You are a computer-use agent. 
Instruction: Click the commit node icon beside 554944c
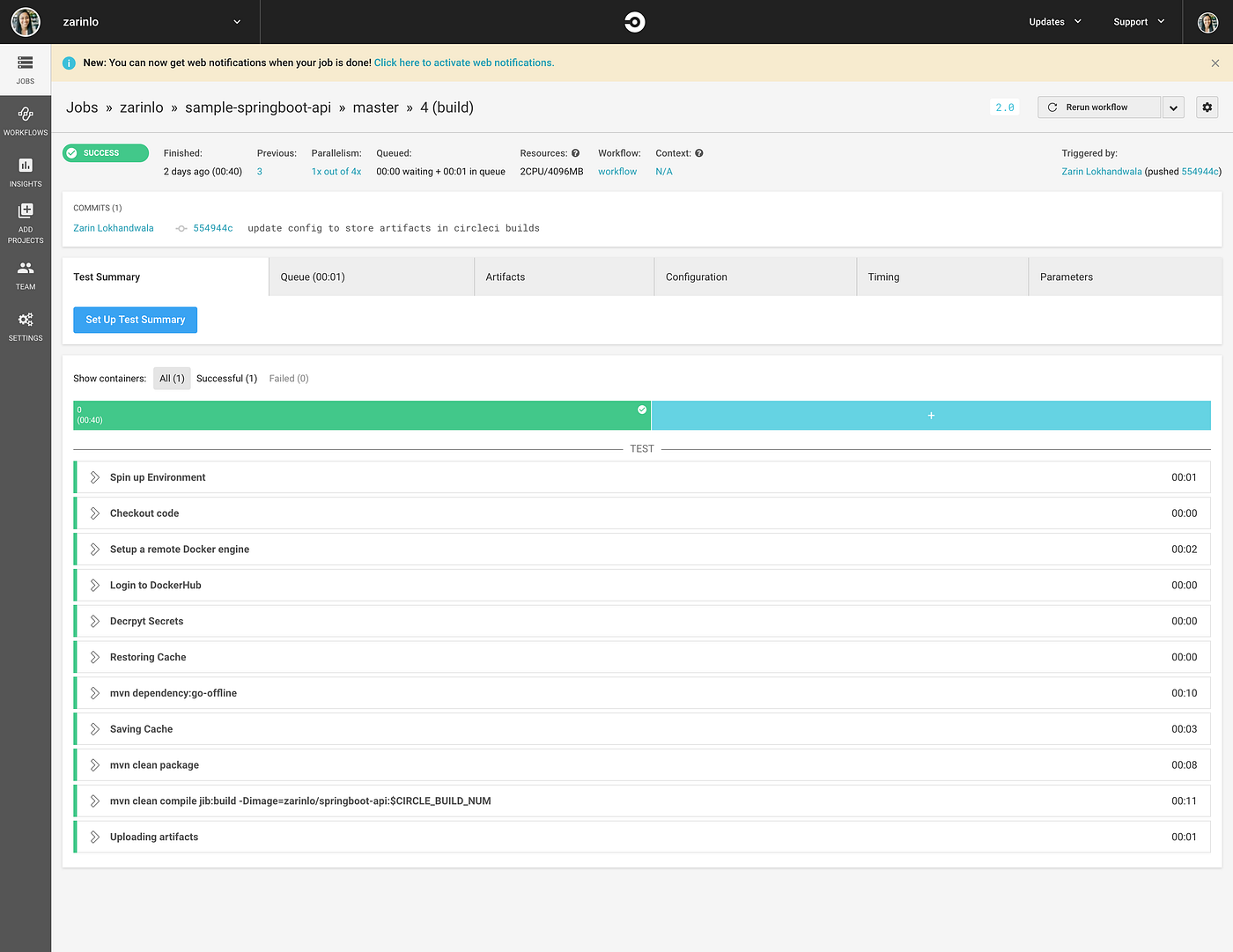click(181, 228)
